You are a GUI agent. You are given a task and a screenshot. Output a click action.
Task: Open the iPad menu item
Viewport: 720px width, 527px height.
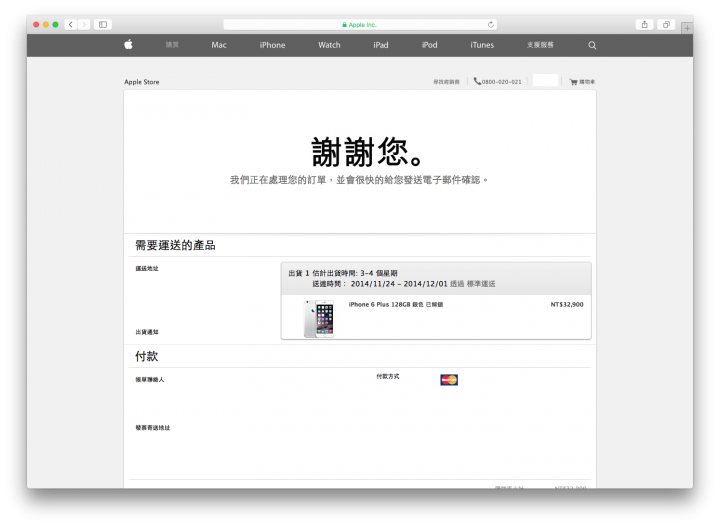381,45
